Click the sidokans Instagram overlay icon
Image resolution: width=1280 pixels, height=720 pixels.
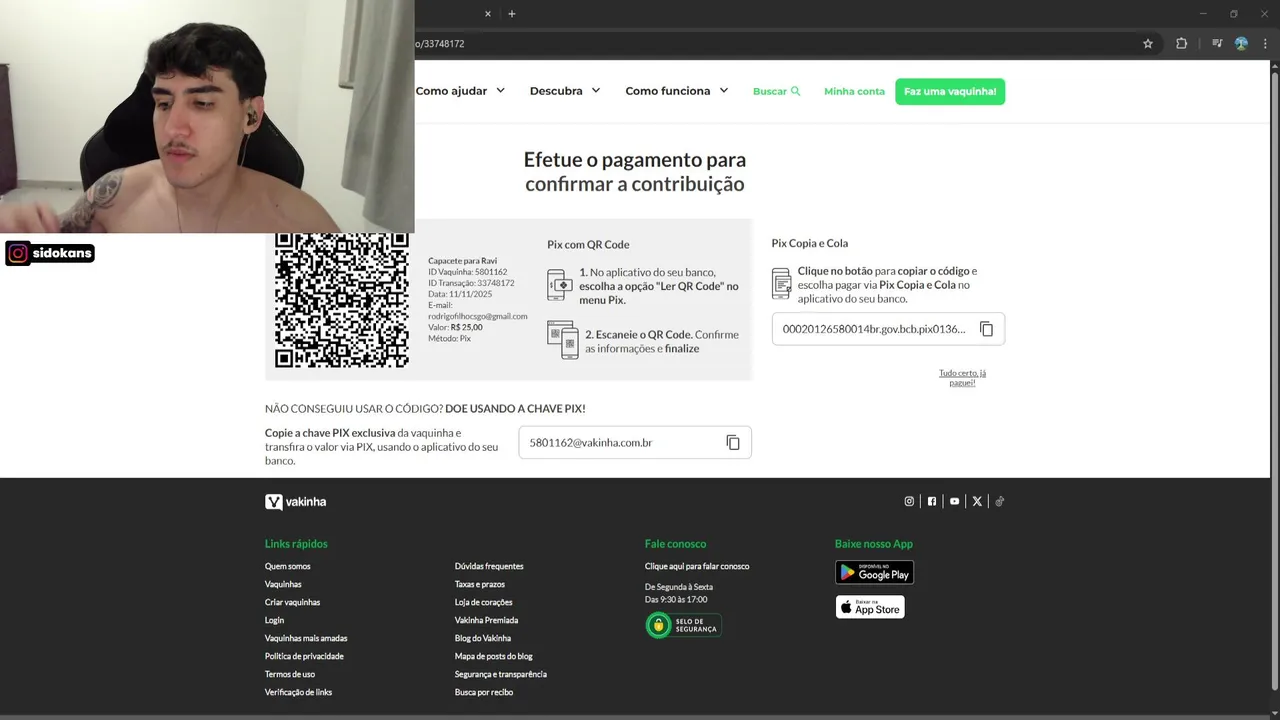coord(18,253)
